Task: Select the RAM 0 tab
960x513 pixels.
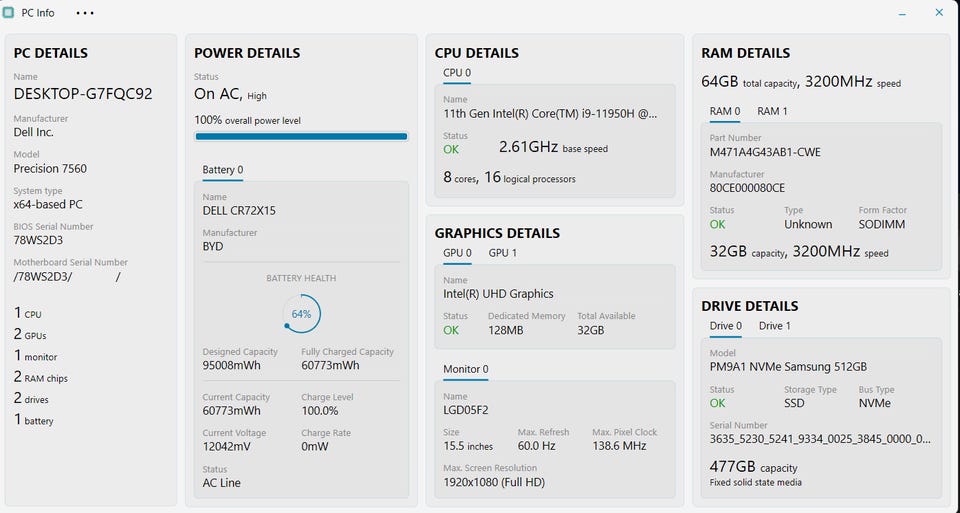Action: (x=724, y=111)
